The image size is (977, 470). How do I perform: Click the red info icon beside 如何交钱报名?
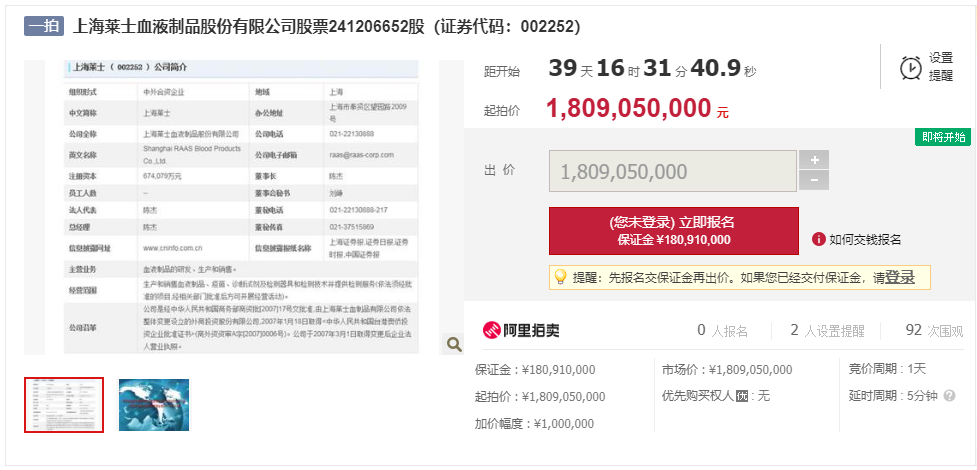(819, 239)
